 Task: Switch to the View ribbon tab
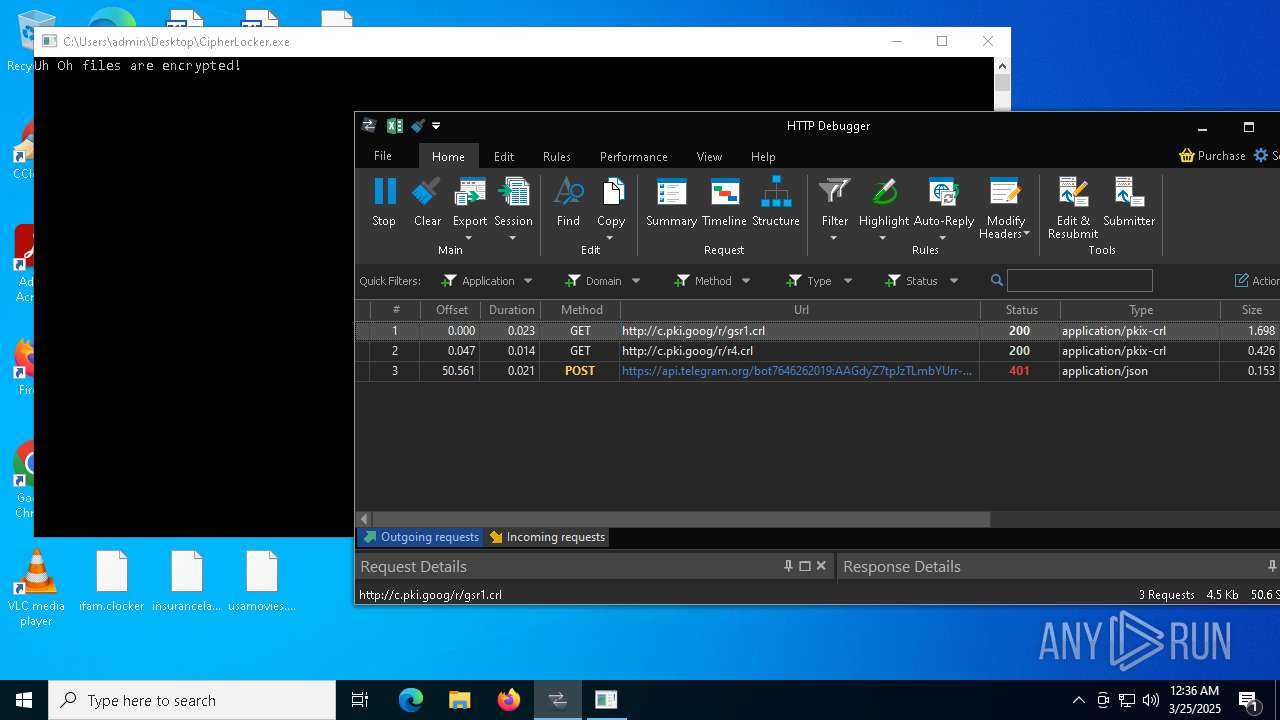[x=709, y=156]
